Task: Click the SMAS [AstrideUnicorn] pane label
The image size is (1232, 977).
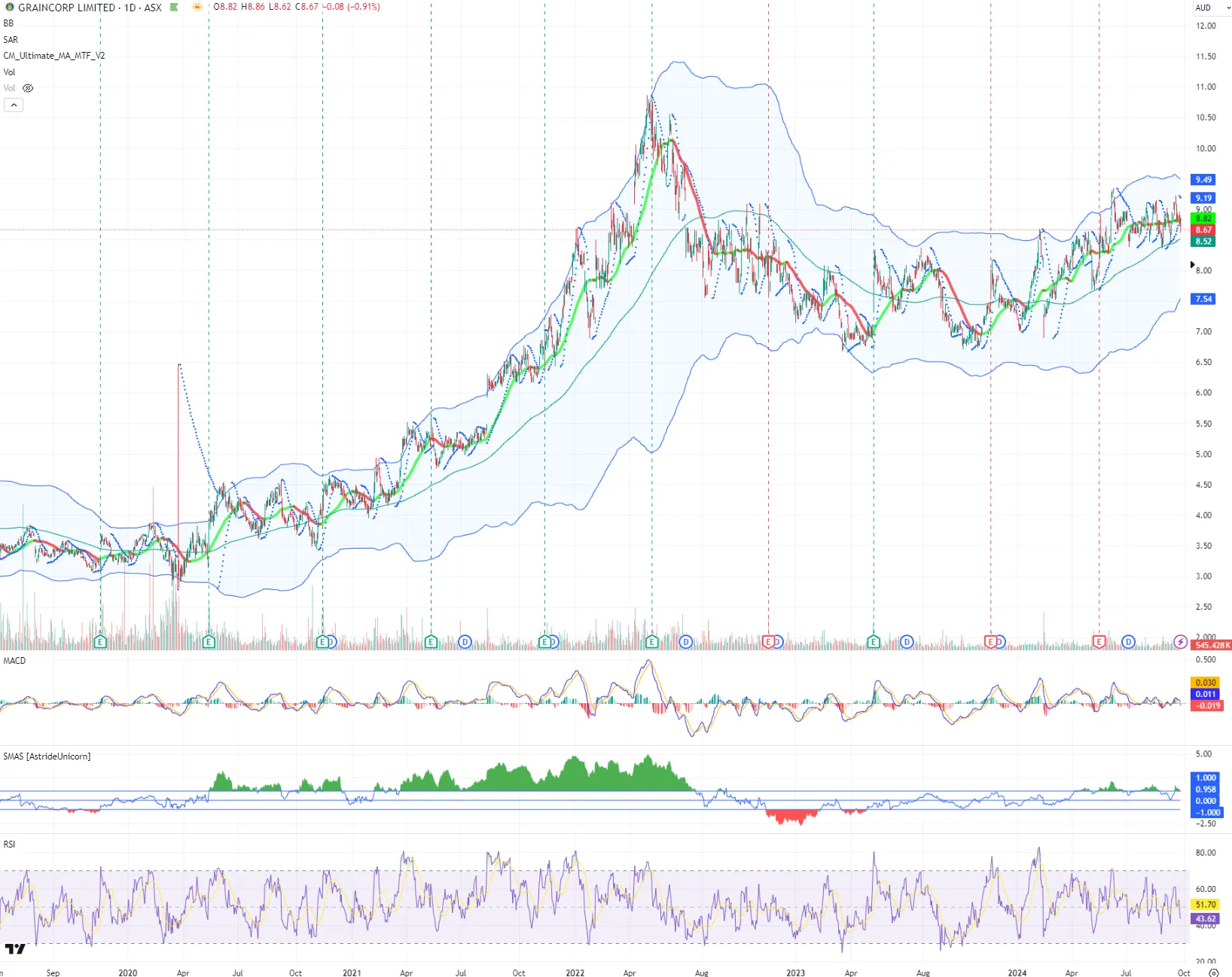Action: point(47,756)
